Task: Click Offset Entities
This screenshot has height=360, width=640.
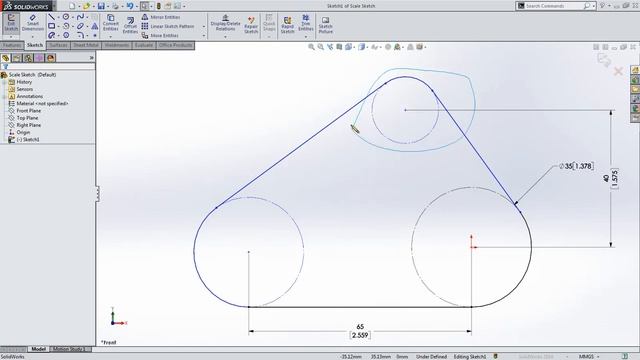Action: pyautogui.click(x=130, y=25)
